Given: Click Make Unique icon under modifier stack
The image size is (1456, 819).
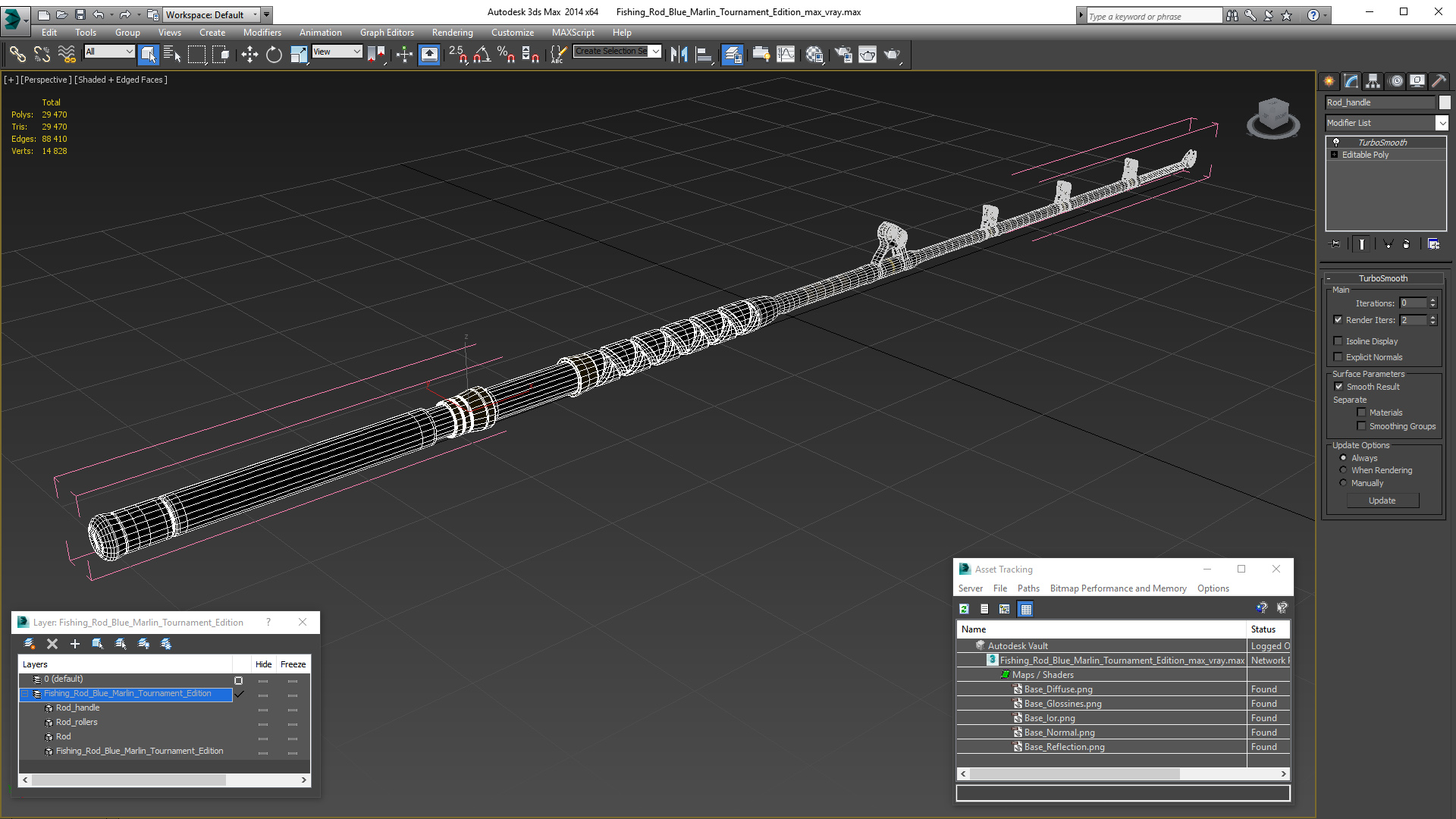Looking at the screenshot, I should (1388, 244).
